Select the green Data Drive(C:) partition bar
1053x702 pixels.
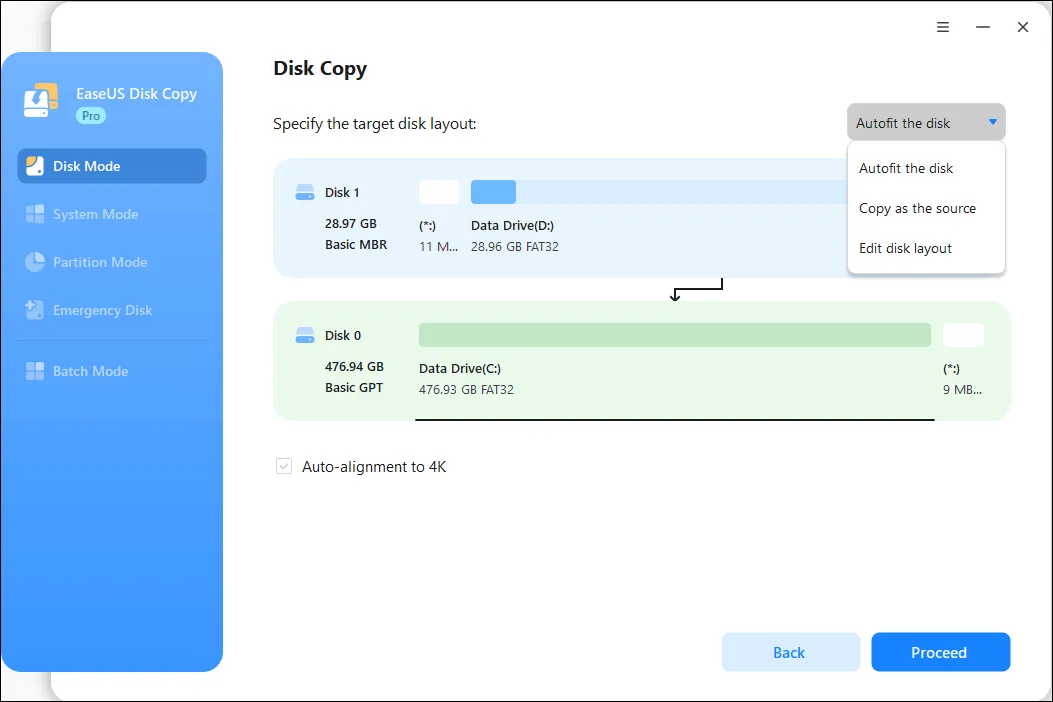(675, 335)
